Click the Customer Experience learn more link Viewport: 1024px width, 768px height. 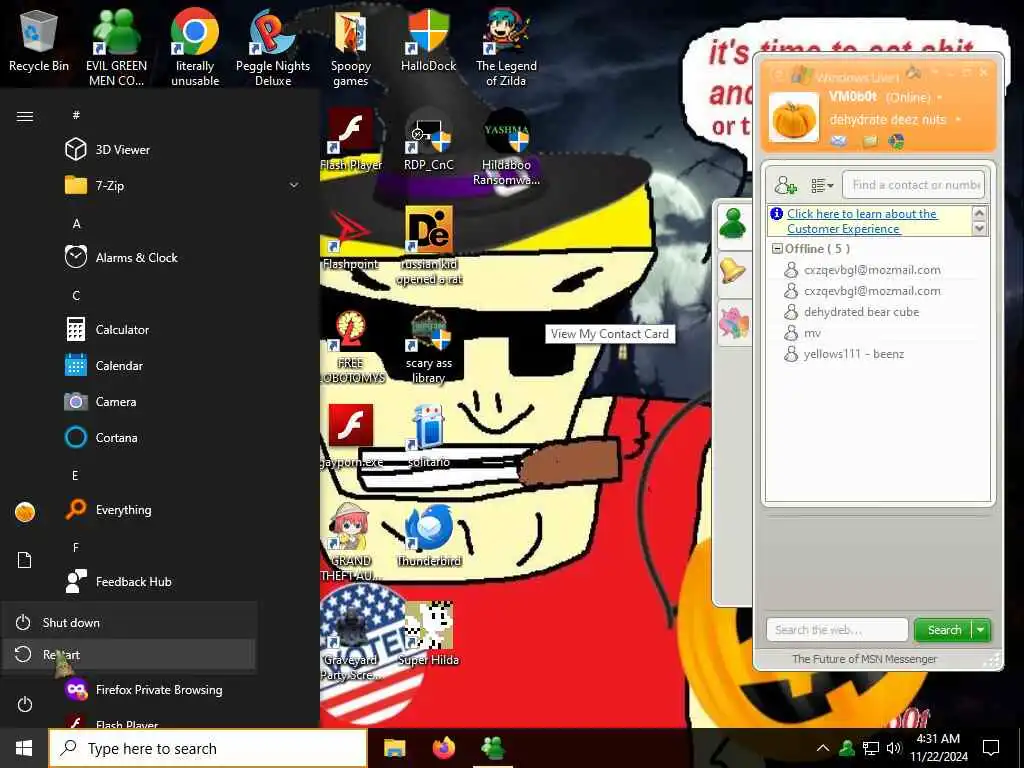click(861, 221)
